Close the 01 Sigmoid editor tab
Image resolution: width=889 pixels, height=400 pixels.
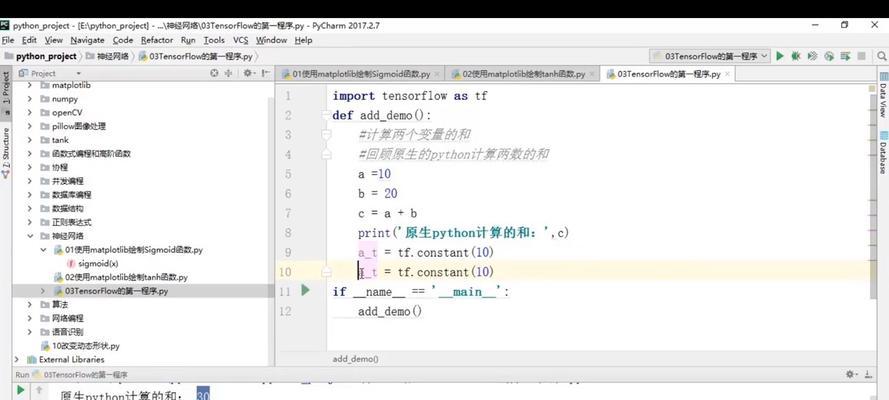tap(438, 74)
